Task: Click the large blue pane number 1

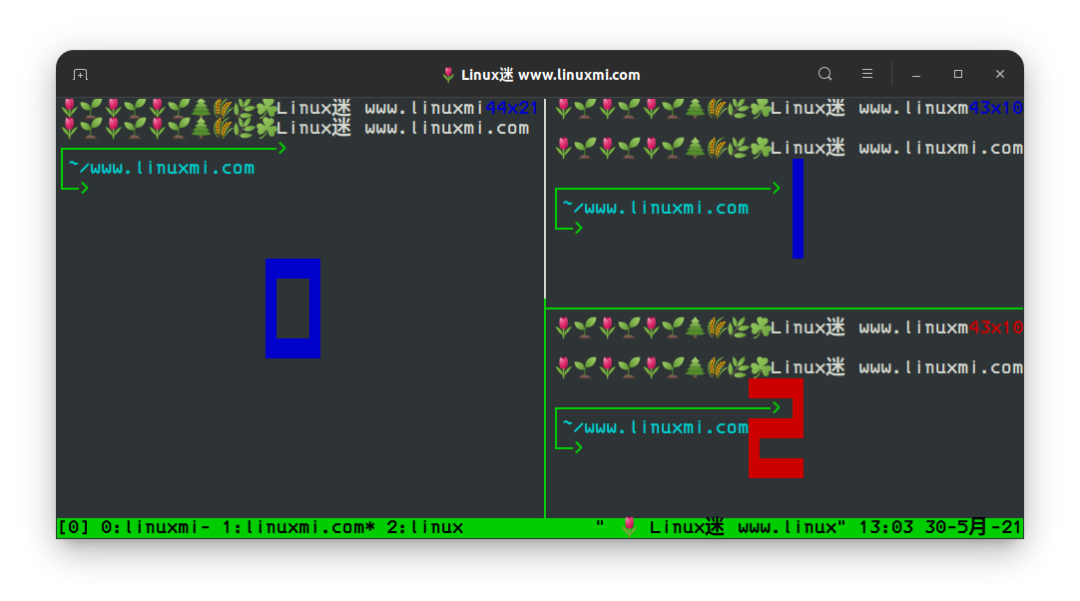Action: 798,209
